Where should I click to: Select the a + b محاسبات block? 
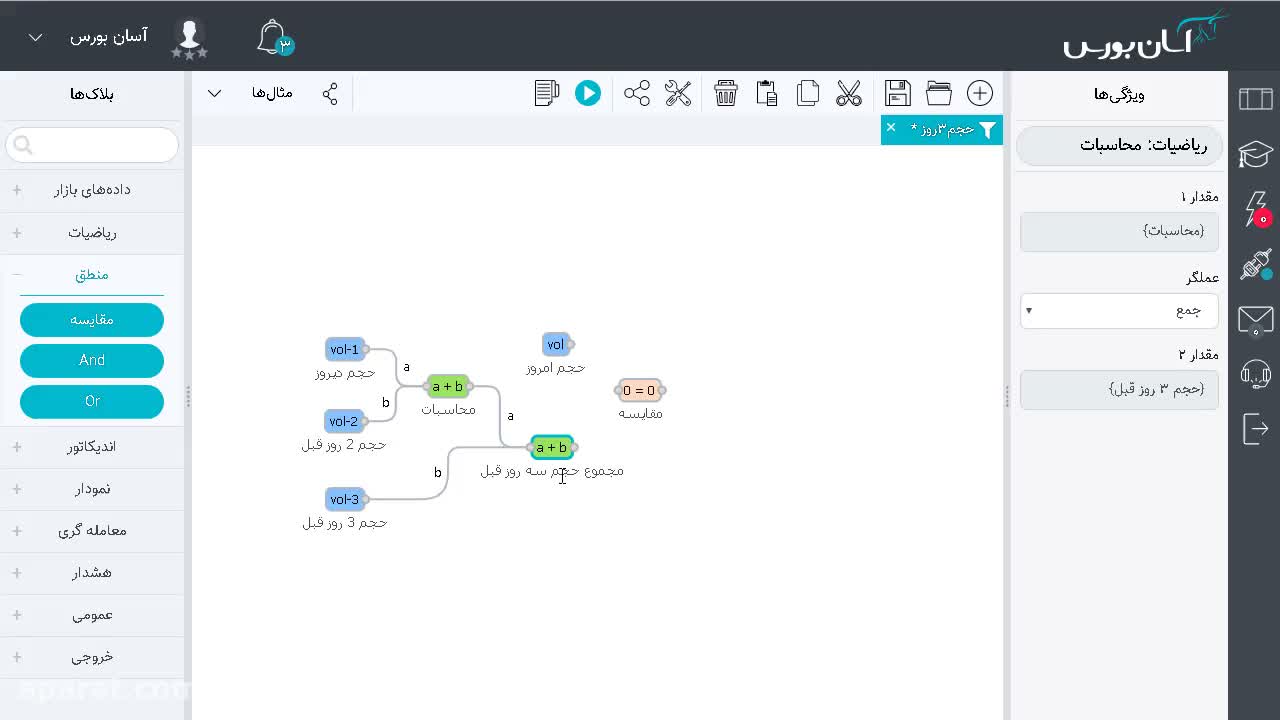(447, 386)
